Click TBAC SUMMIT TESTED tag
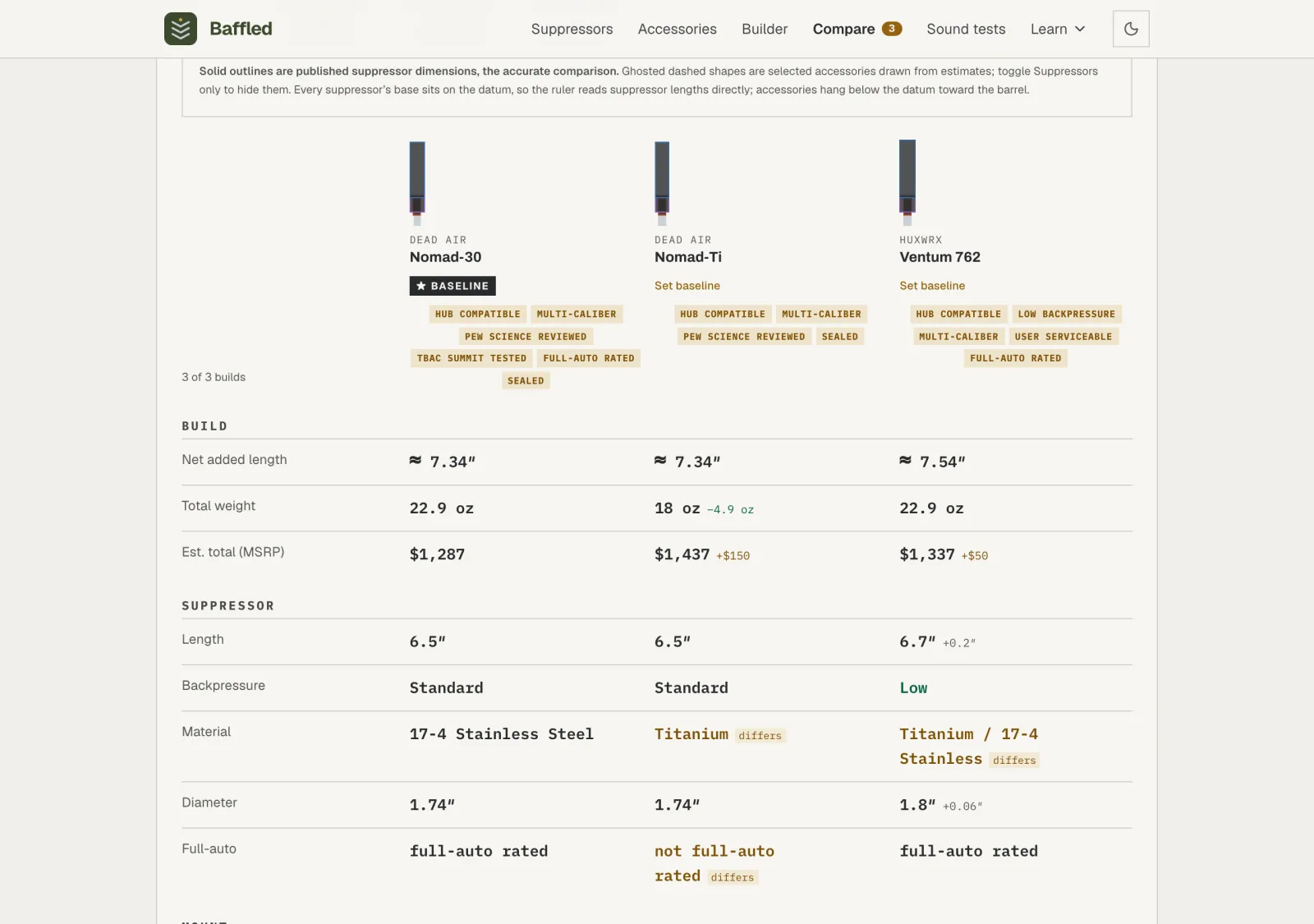 pyautogui.click(x=471, y=358)
